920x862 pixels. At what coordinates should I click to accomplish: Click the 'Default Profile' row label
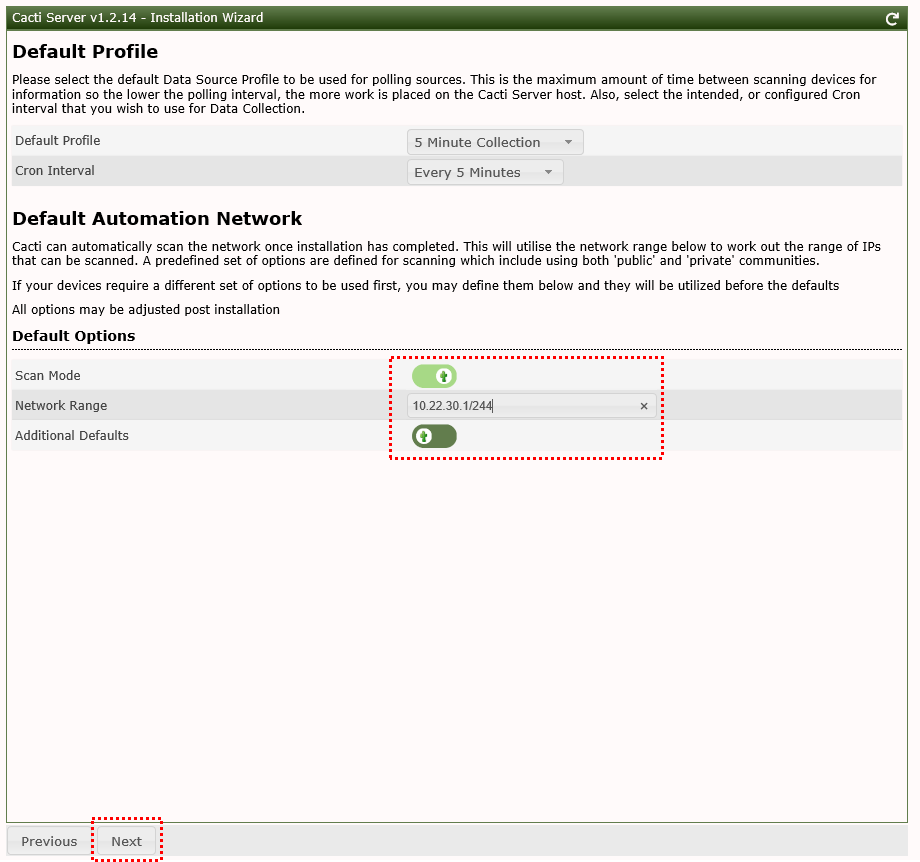click(x=58, y=141)
